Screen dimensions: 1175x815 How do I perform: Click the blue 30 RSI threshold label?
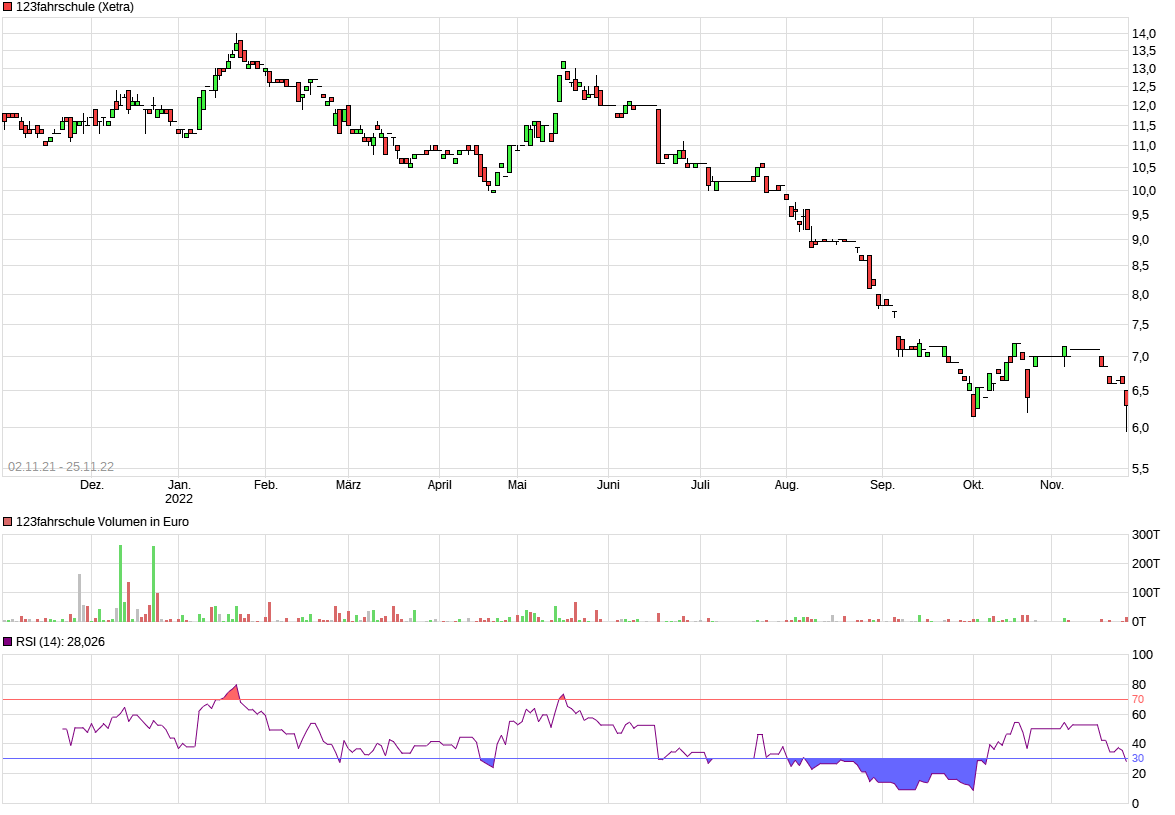pos(1138,758)
